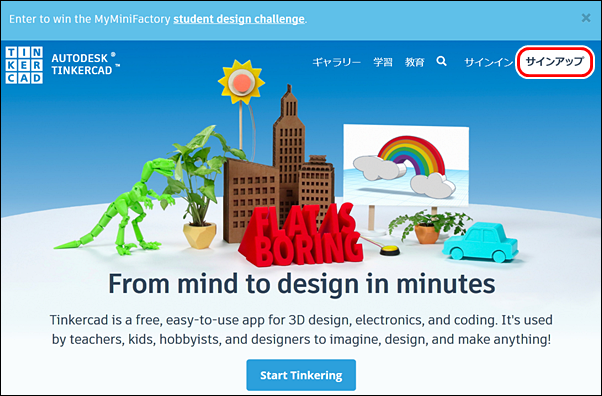
Task: Click the red FLAT IS BORING 3D text
Action: click(301, 237)
